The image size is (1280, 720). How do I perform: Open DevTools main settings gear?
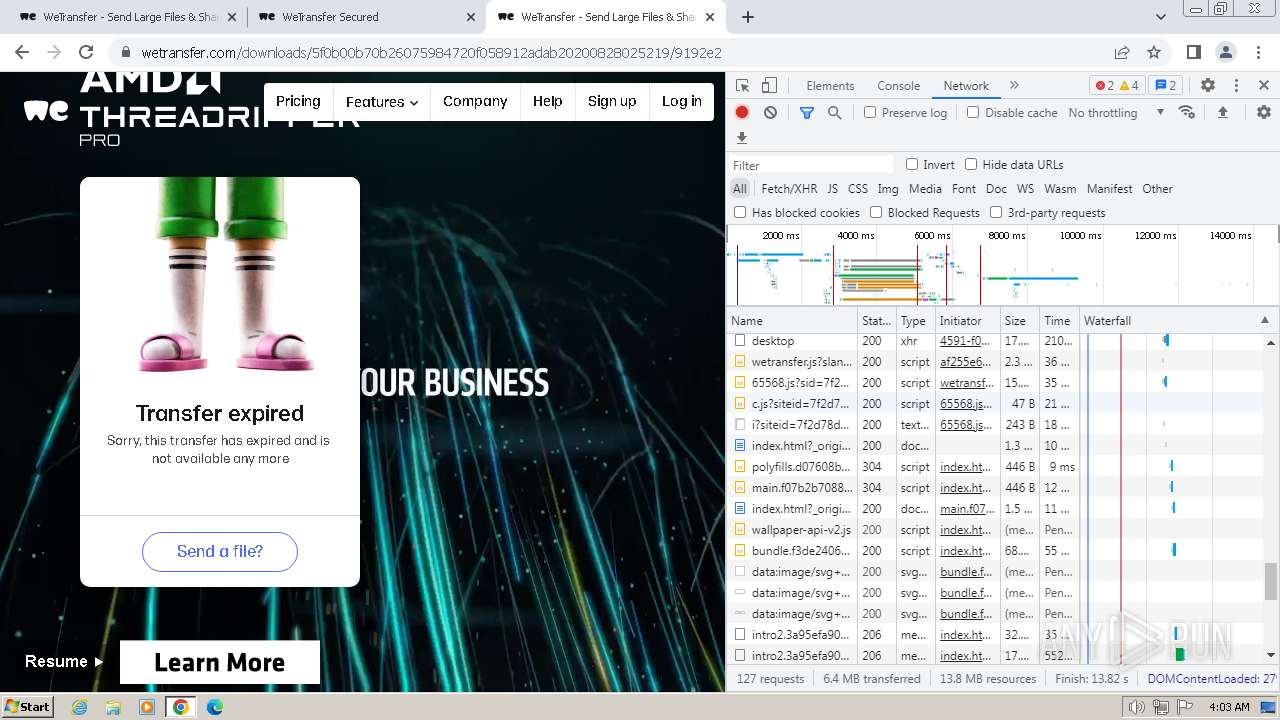click(1208, 86)
